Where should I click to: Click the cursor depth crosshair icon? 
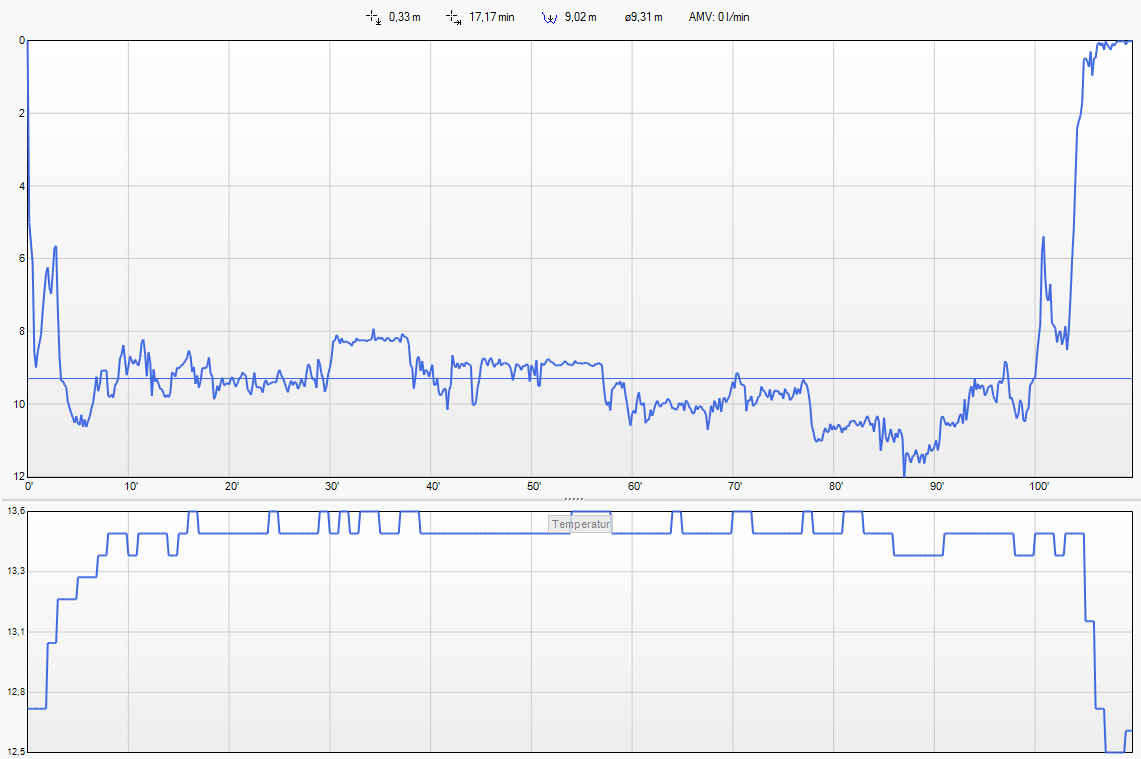(374, 17)
